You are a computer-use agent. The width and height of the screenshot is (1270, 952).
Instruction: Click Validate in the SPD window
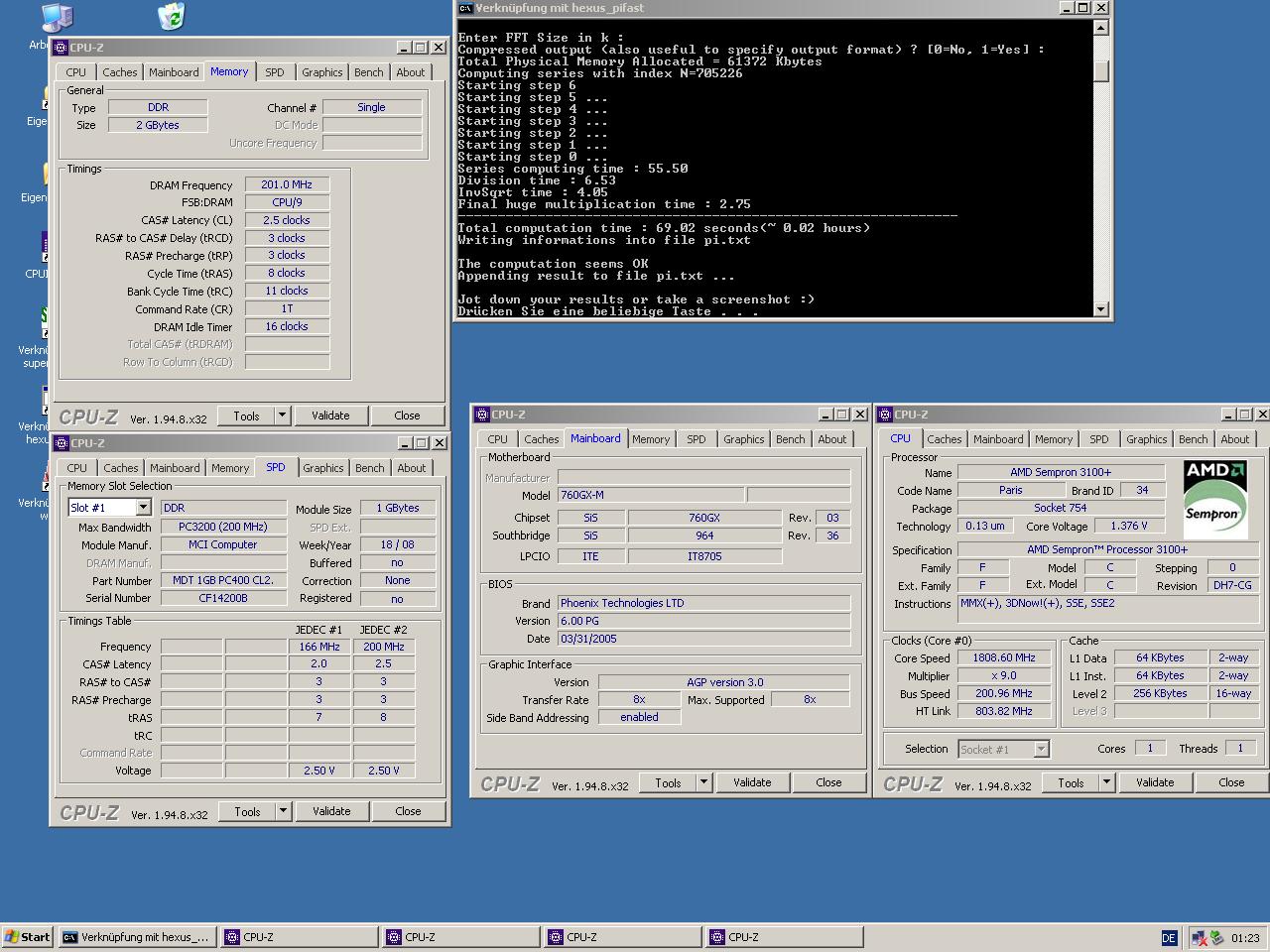pyautogui.click(x=331, y=811)
